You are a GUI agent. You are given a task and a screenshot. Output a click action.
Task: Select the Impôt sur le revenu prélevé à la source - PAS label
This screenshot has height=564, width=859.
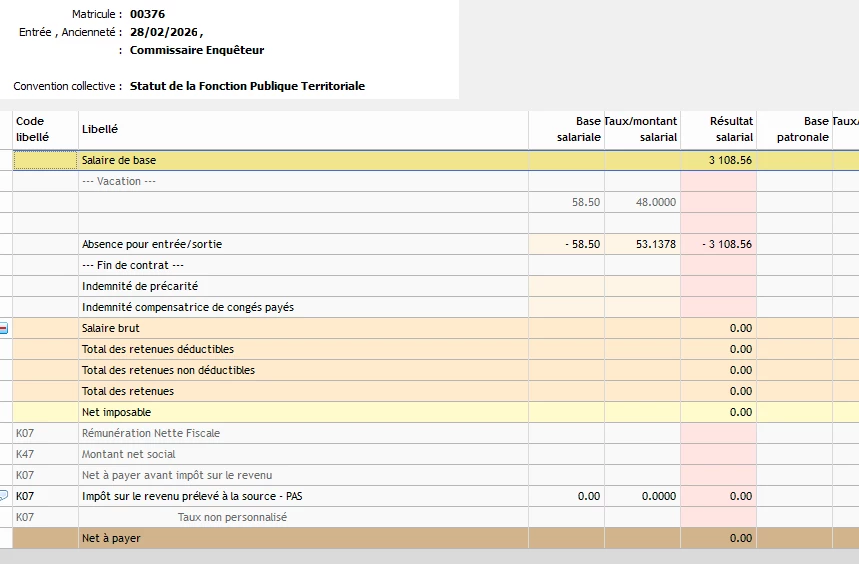tap(192, 496)
